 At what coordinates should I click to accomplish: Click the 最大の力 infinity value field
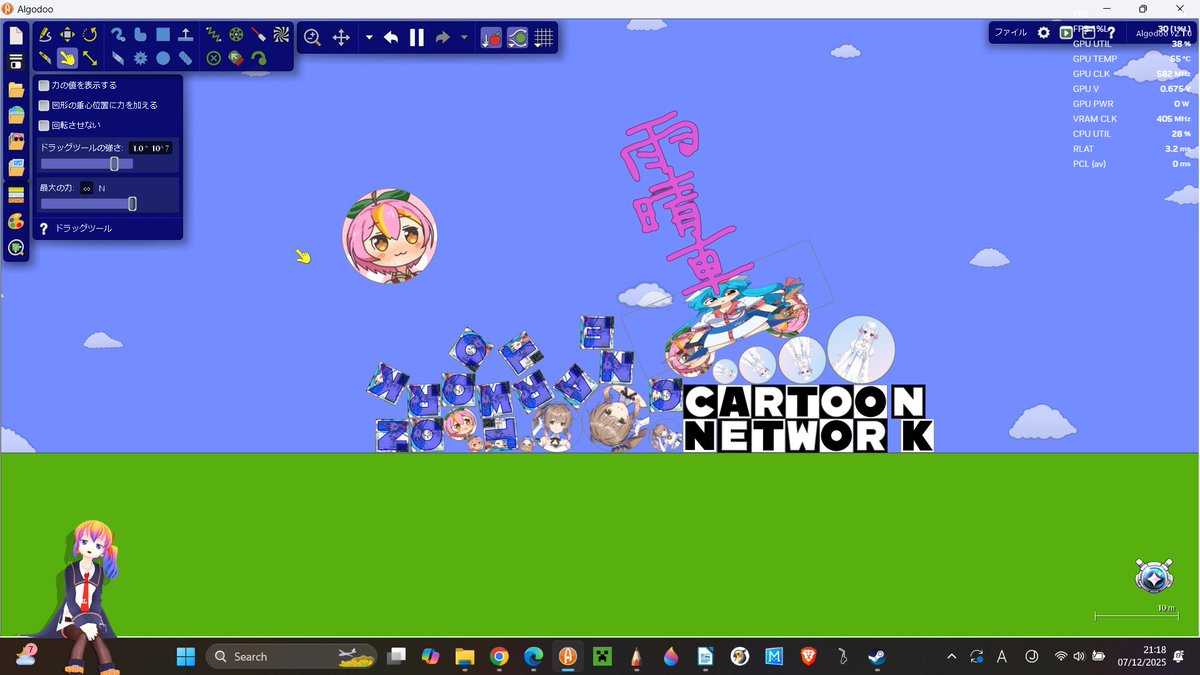(x=87, y=188)
